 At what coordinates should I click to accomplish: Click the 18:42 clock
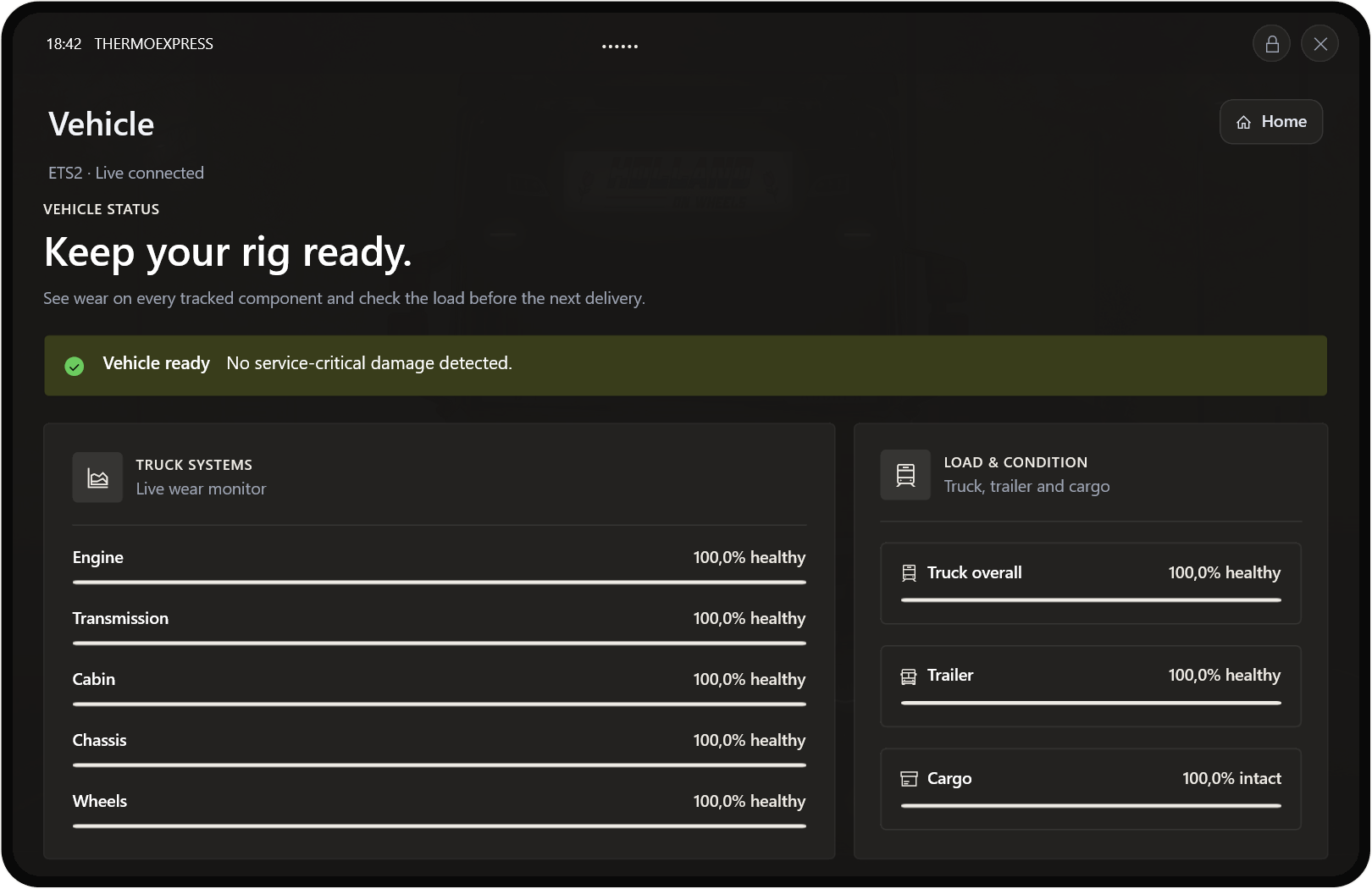[64, 44]
